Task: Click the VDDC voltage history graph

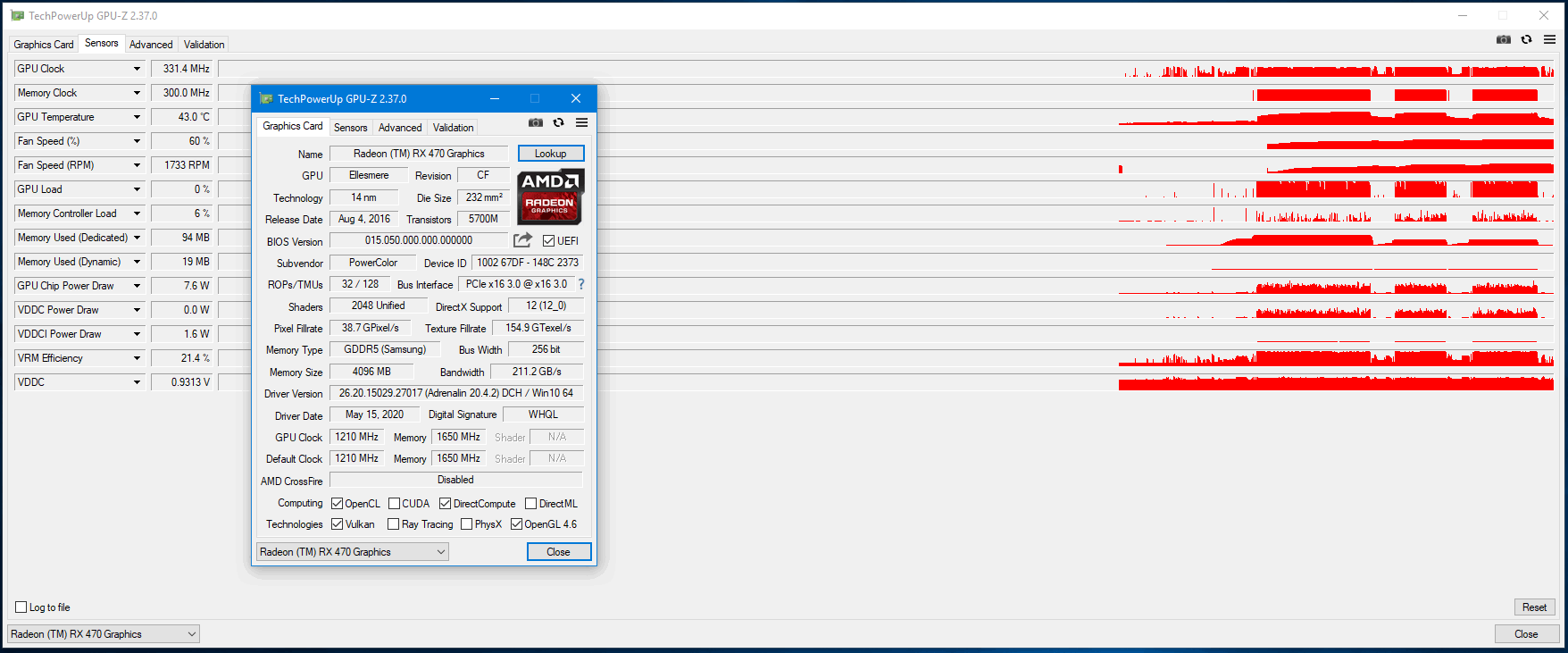Action: [886, 382]
